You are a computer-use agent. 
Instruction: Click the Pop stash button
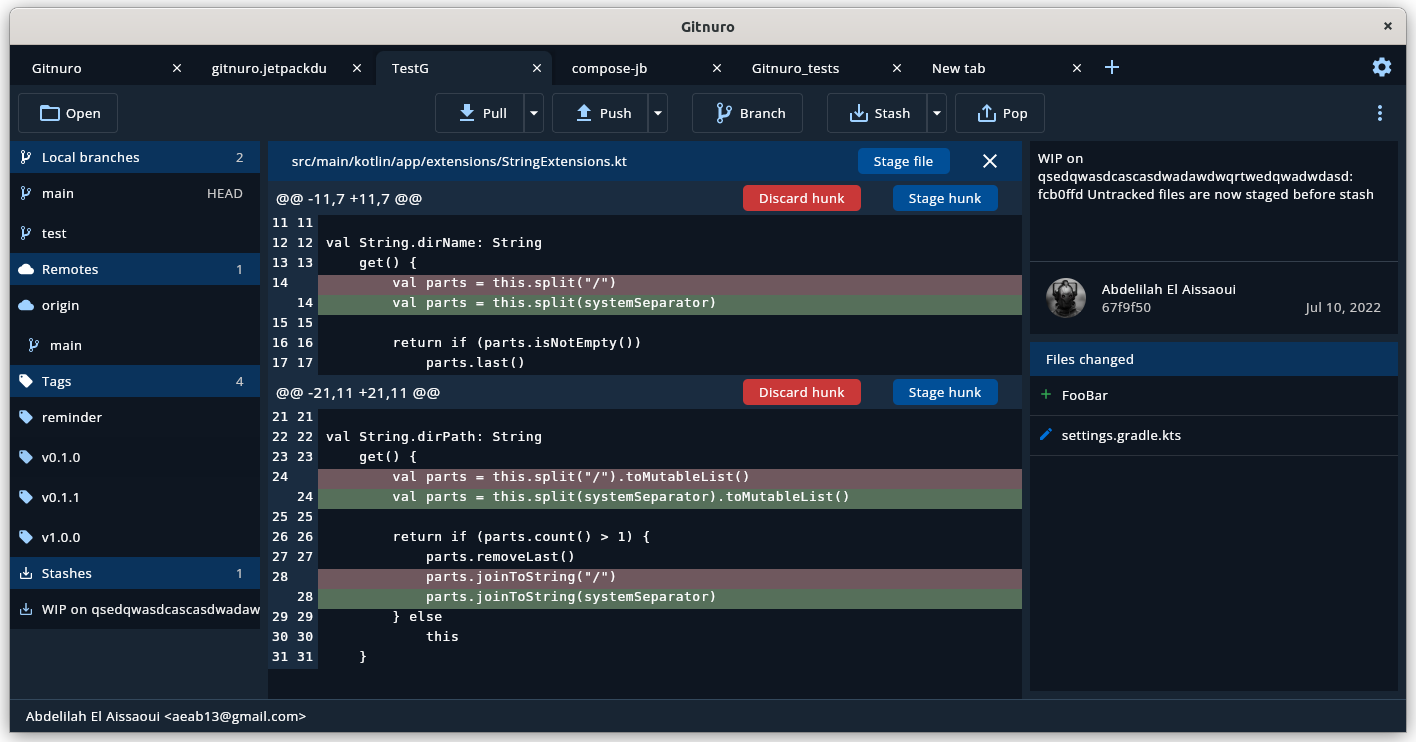pyautogui.click(x=1000, y=113)
